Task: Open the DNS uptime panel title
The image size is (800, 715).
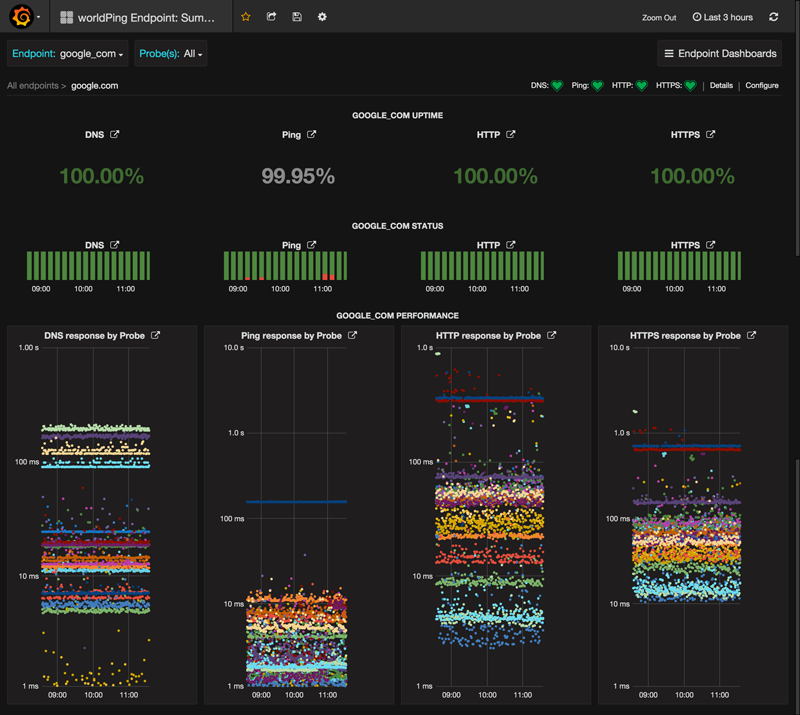Action: coord(94,135)
